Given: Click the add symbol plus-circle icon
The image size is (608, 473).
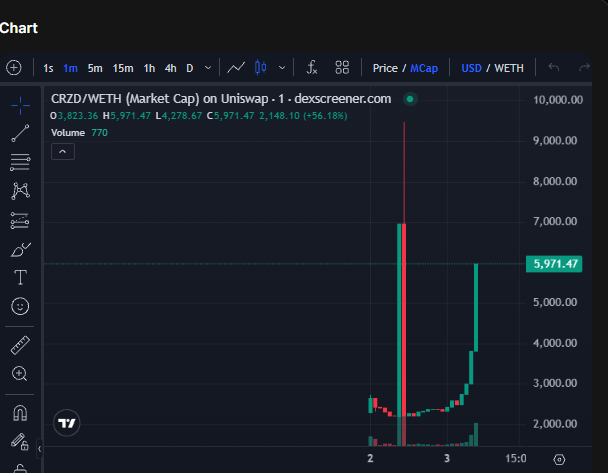Looking at the screenshot, I should tap(14, 68).
